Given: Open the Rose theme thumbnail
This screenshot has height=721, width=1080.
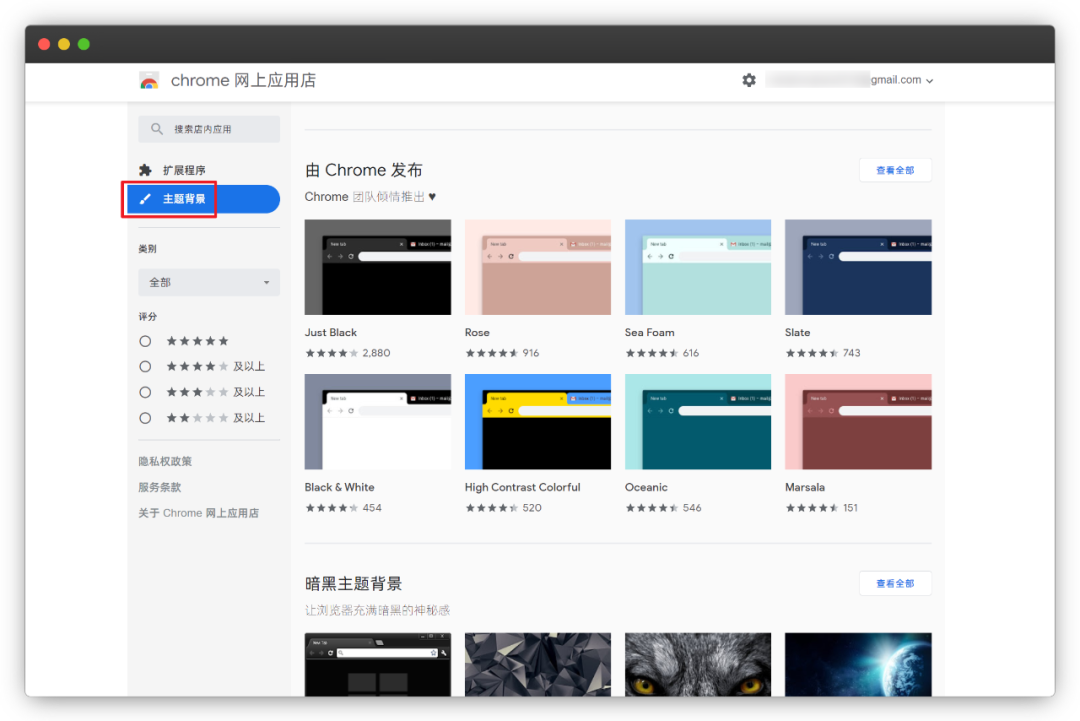Looking at the screenshot, I should coord(538,267).
